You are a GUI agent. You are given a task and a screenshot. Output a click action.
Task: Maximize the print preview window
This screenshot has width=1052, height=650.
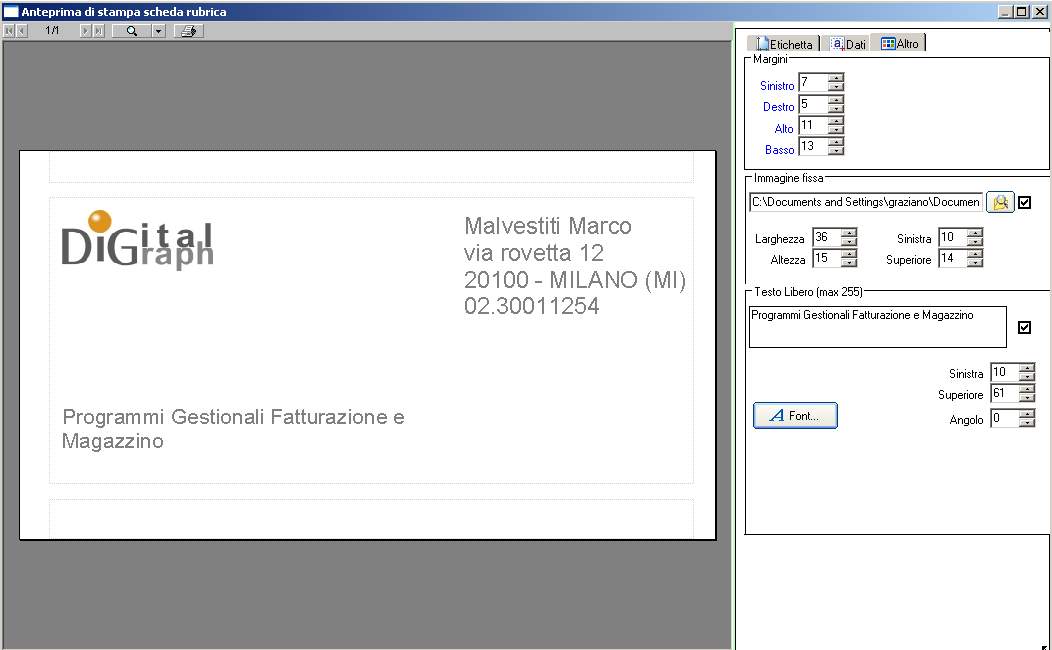1022,11
